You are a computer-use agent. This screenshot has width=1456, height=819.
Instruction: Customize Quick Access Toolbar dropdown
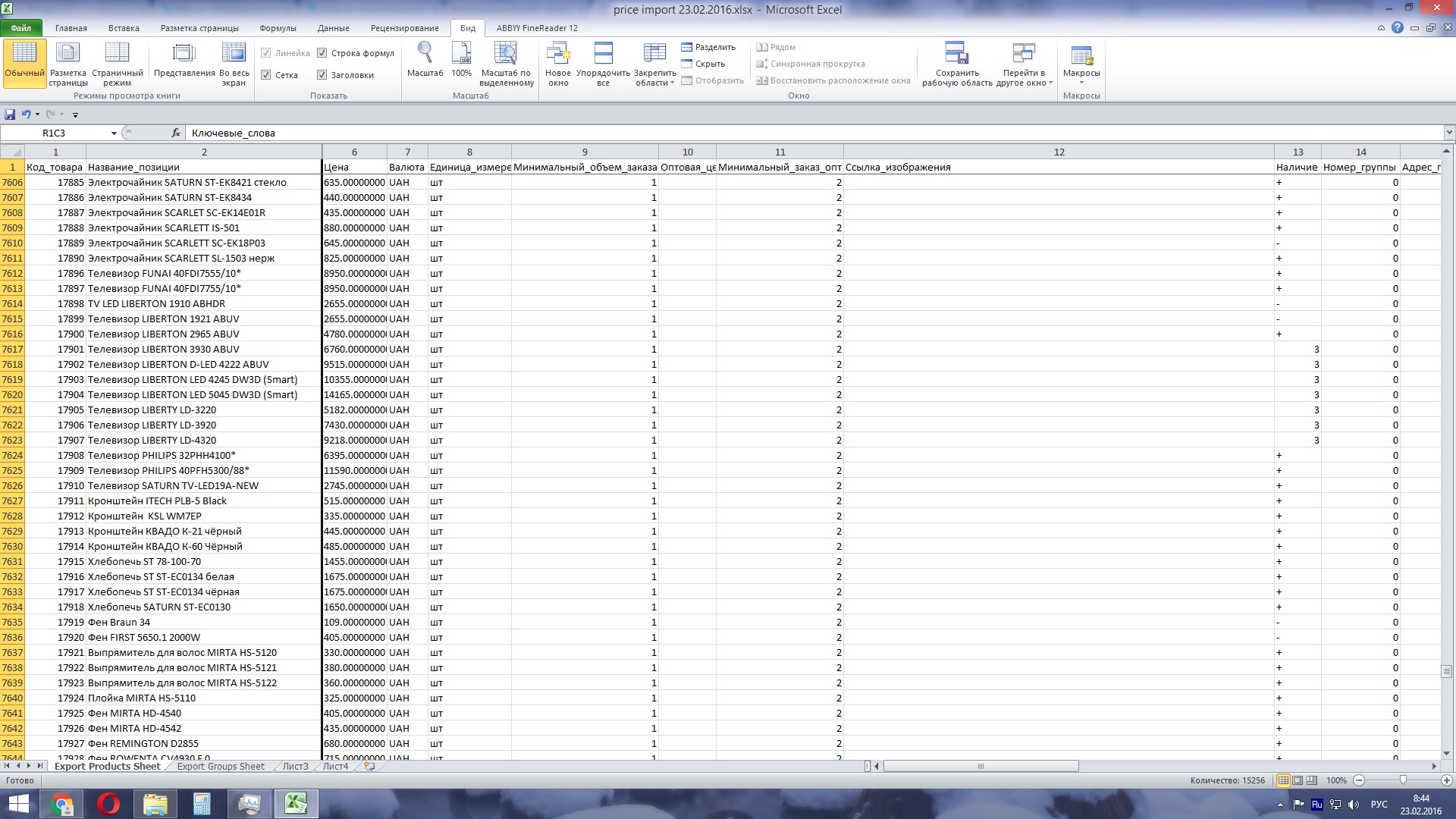(75, 115)
